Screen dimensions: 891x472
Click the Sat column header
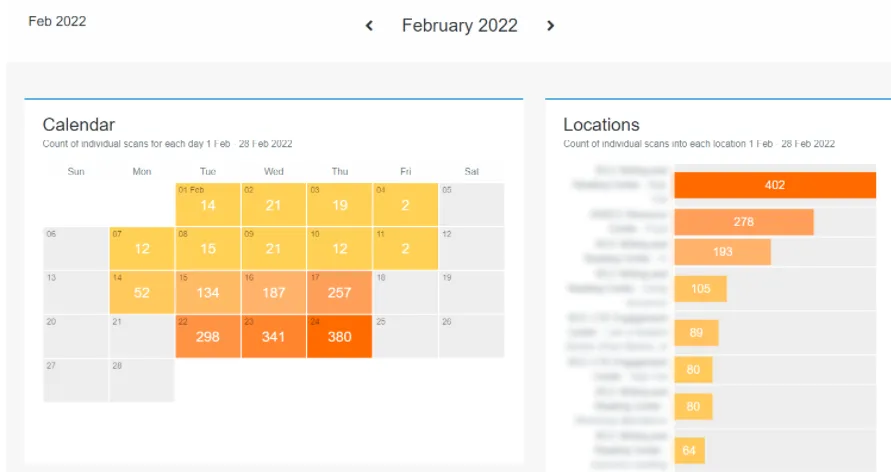pos(472,172)
